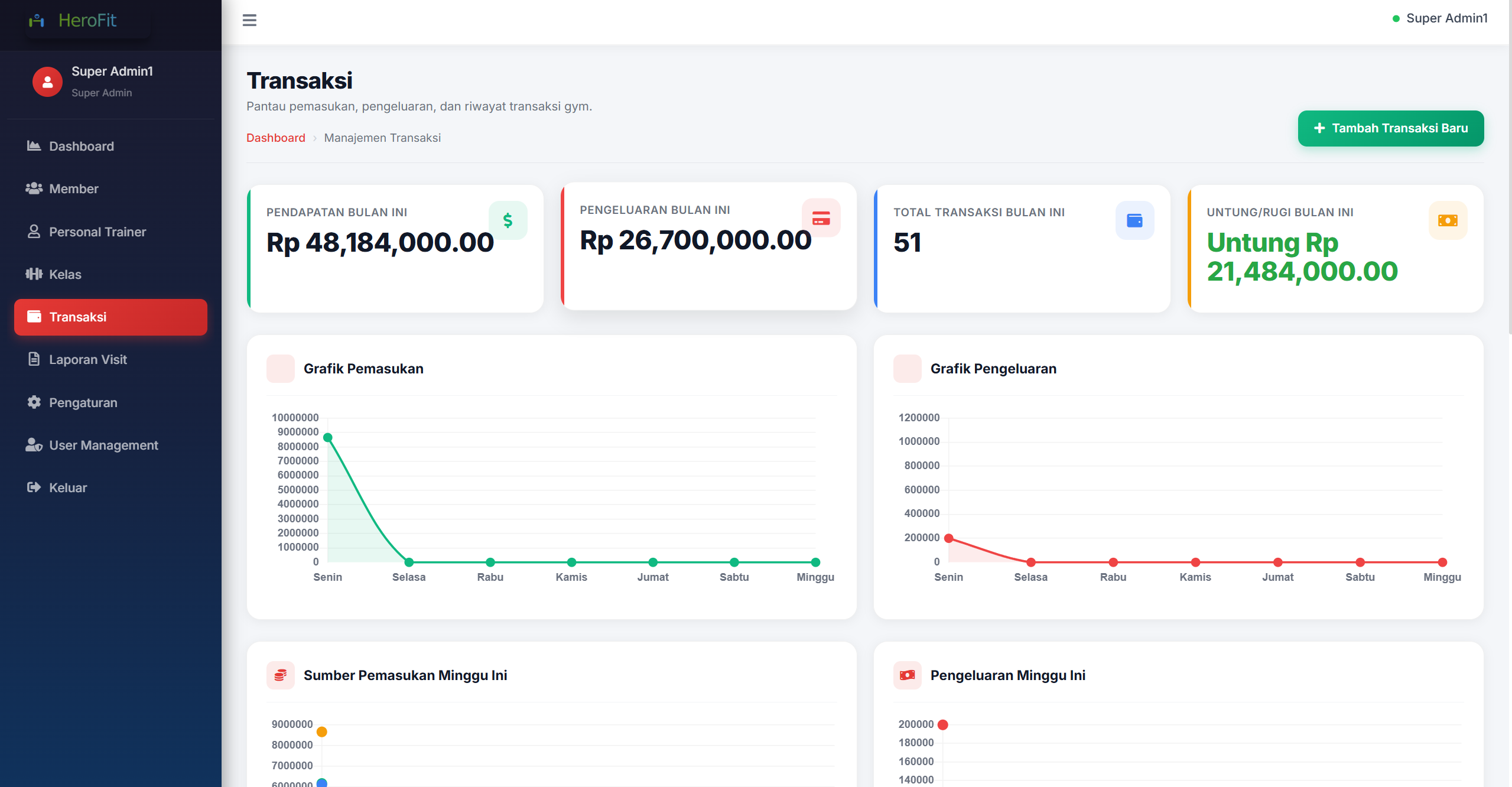Click the orange data point in Sumber Pemasukan chart
The image size is (1512, 787).
tap(321, 731)
